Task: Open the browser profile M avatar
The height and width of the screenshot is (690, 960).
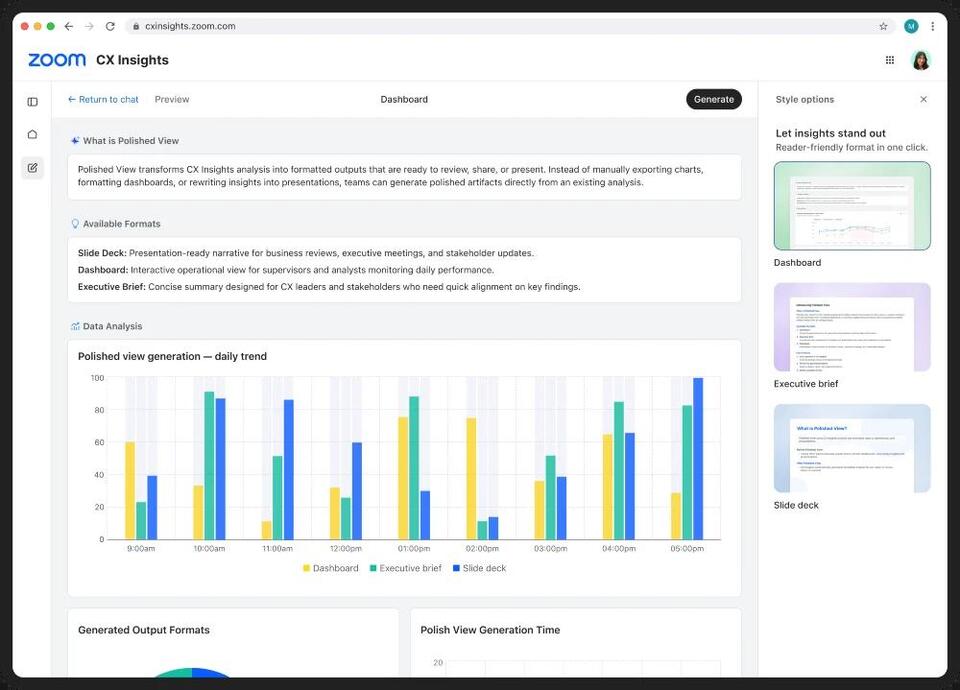Action: click(x=911, y=26)
